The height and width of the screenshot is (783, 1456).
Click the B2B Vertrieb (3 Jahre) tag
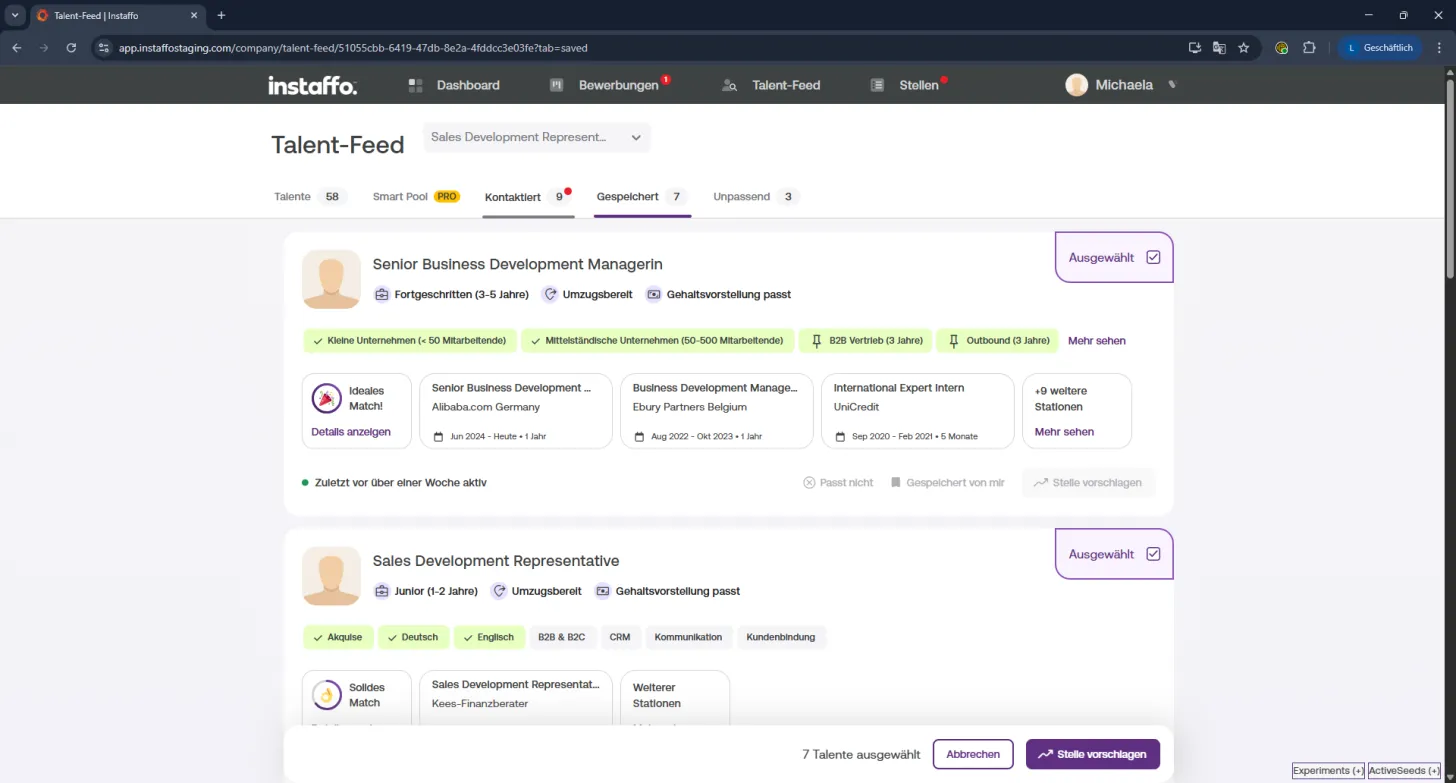click(866, 341)
